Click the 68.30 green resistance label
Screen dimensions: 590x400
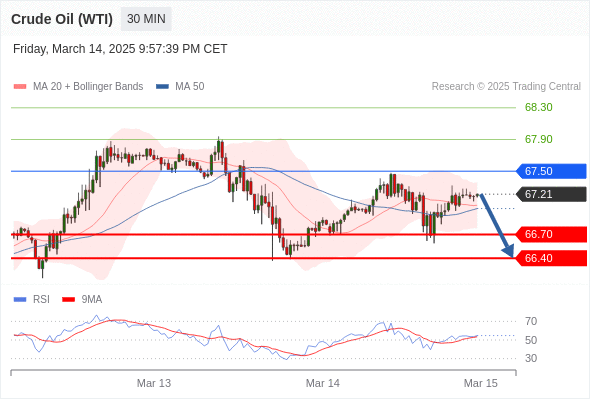coord(539,107)
